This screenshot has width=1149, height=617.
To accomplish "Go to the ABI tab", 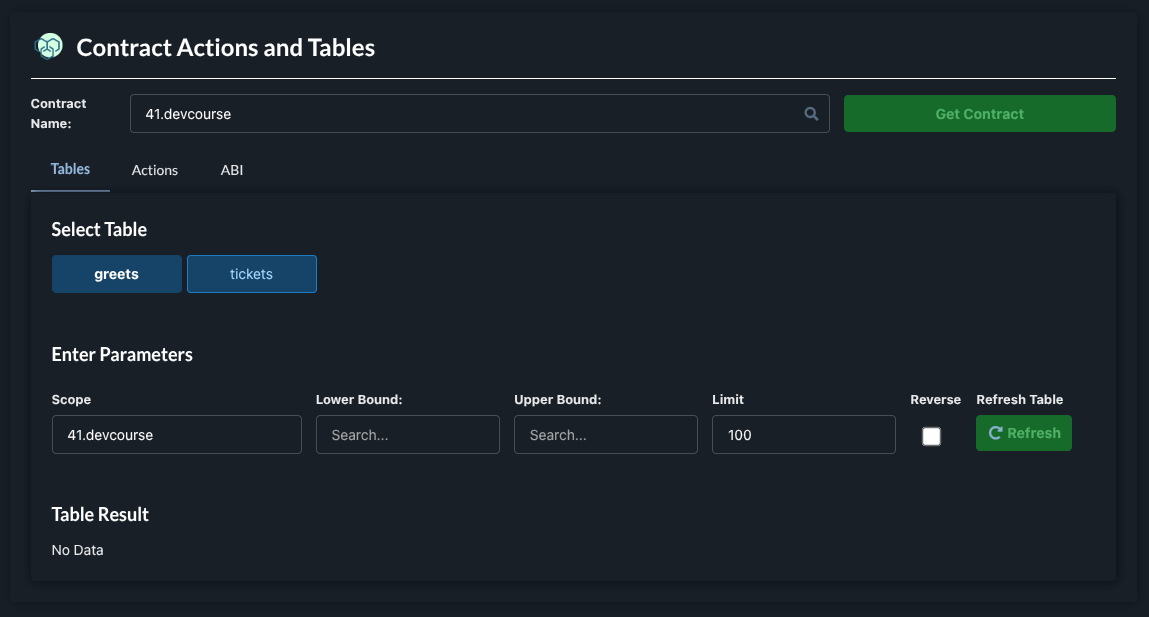I will 232,170.
